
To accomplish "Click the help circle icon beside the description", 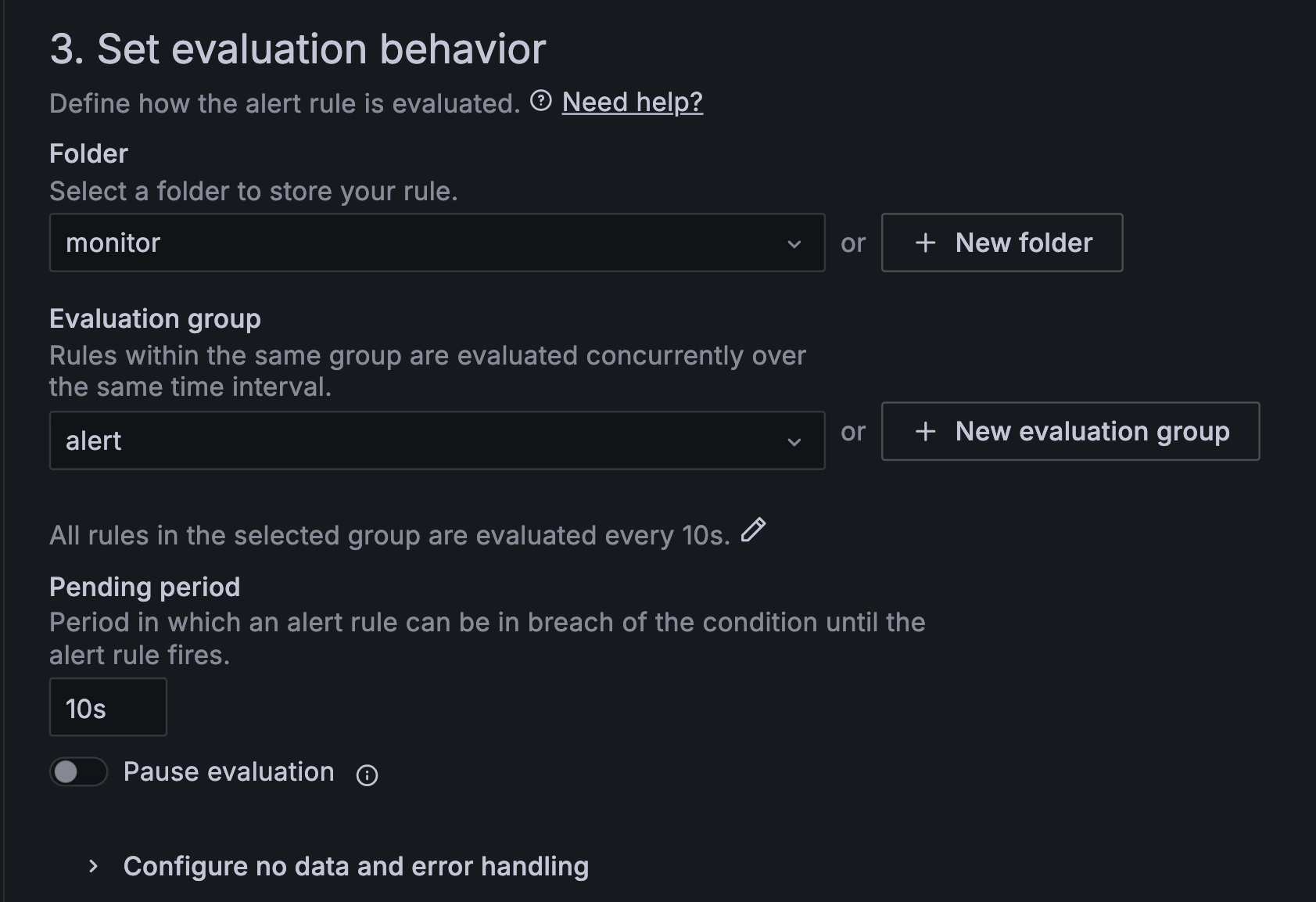I will pos(540,101).
